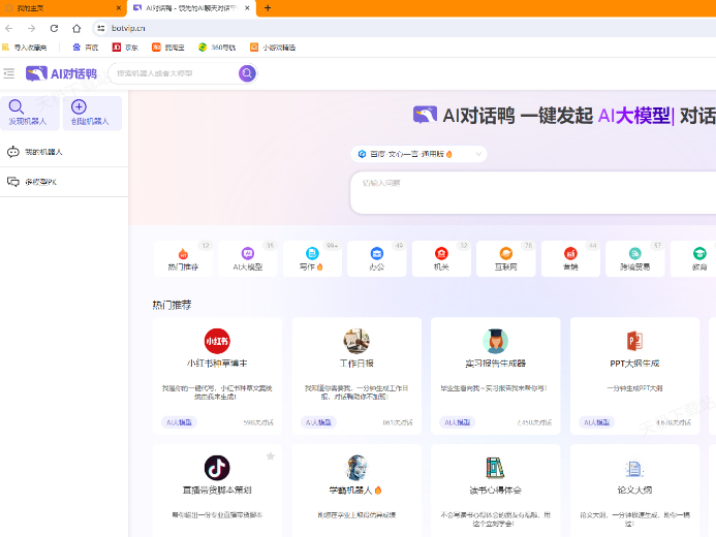Go back with the browser back arrow
The width and height of the screenshot is (716, 537).
pos(9,28)
